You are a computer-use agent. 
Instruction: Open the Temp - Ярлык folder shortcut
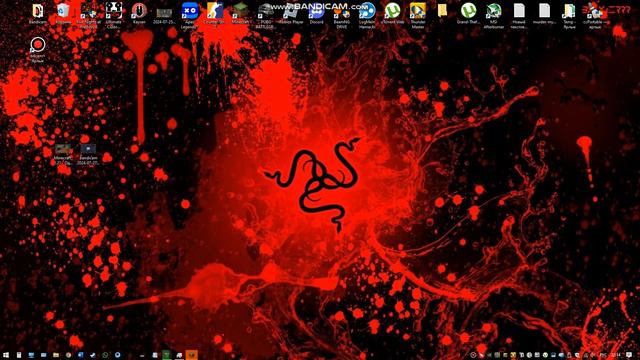click(x=569, y=16)
